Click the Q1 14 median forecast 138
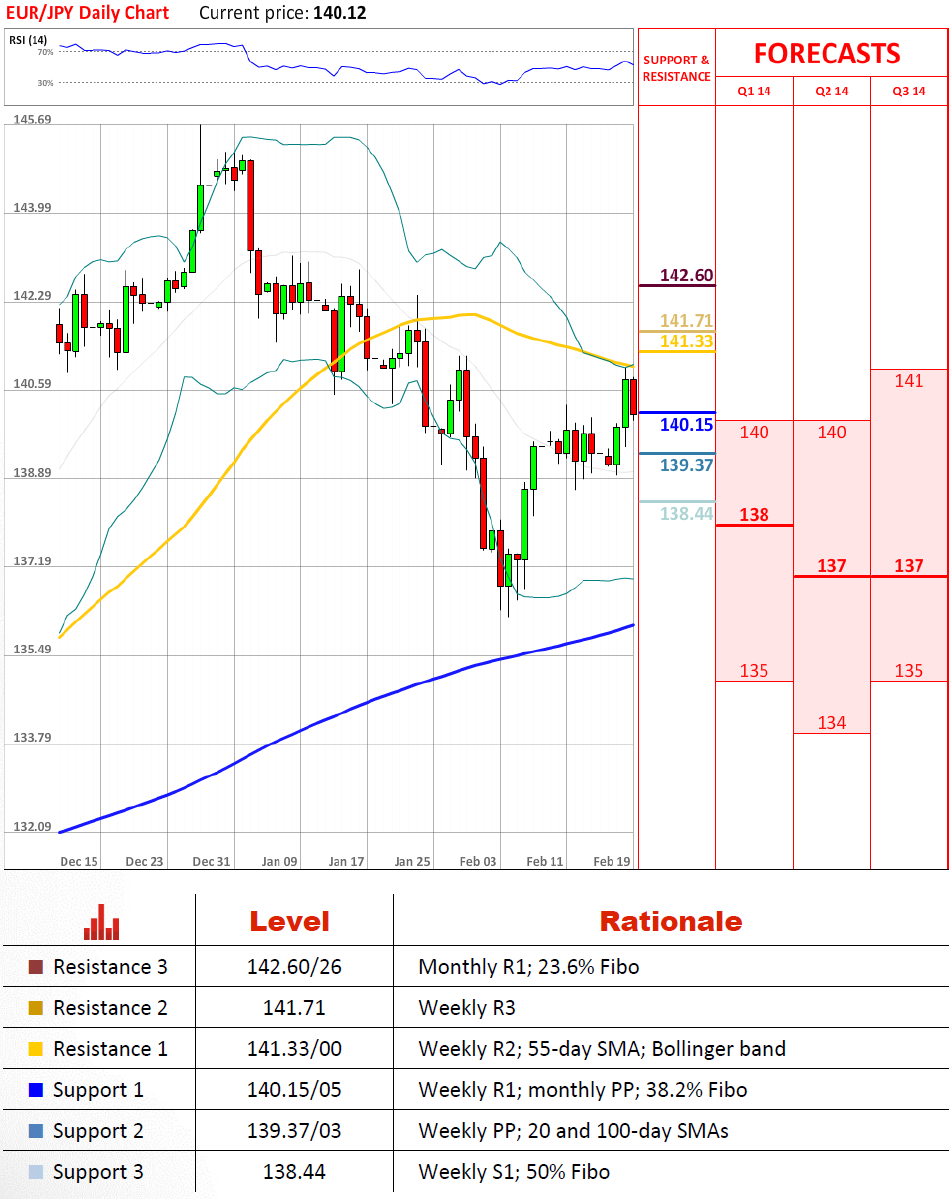Screen dimensions: 951x1199 coord(754,514)
